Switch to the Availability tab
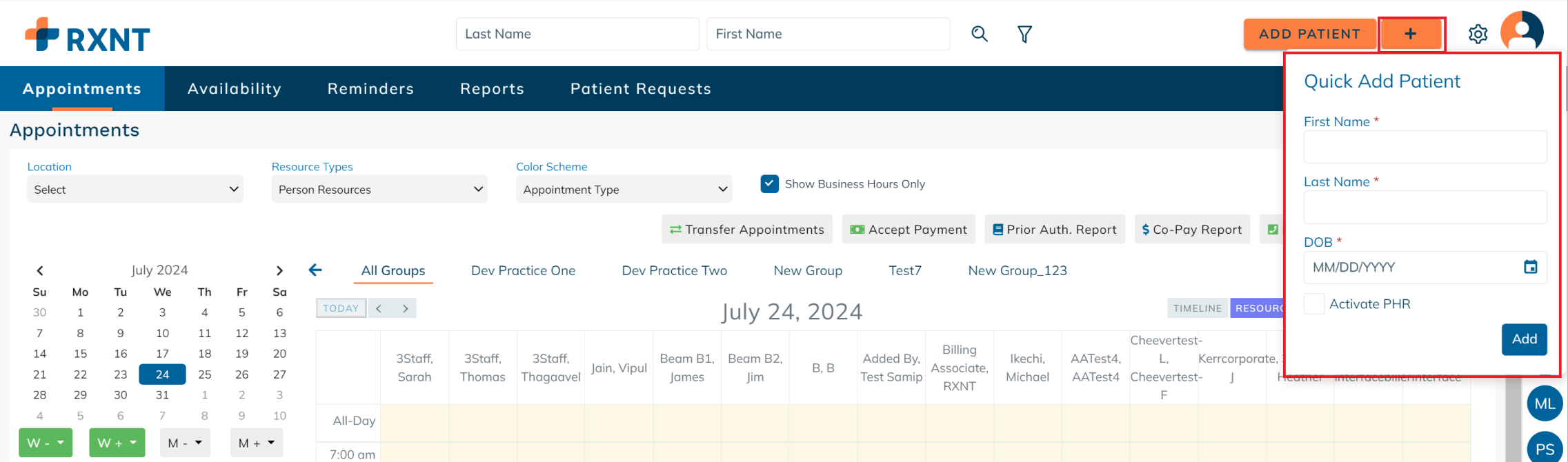 tap(235, 89)
